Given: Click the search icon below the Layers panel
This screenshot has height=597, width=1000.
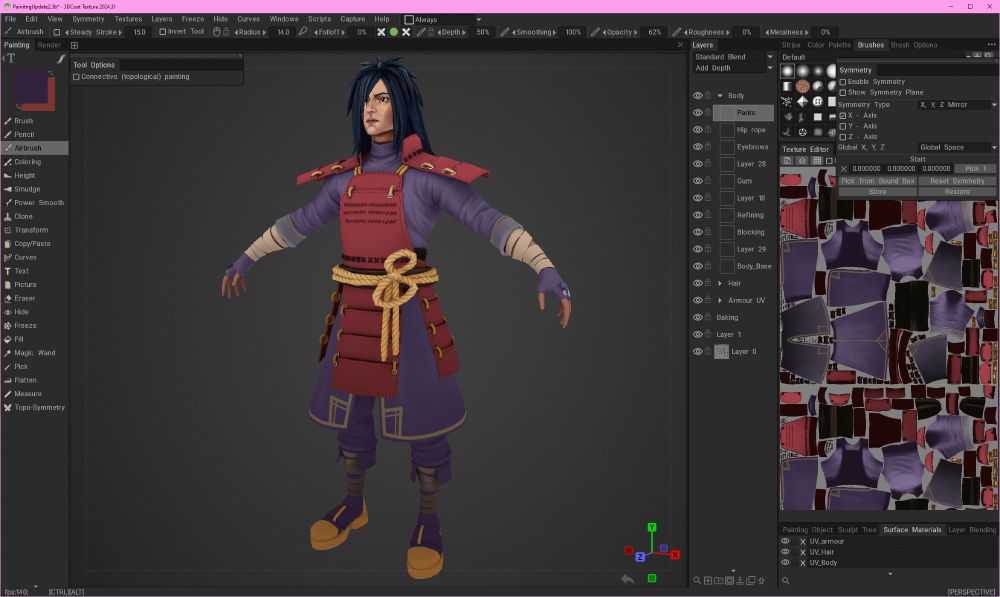Looking at the screenshot, I should click(697, 580).
